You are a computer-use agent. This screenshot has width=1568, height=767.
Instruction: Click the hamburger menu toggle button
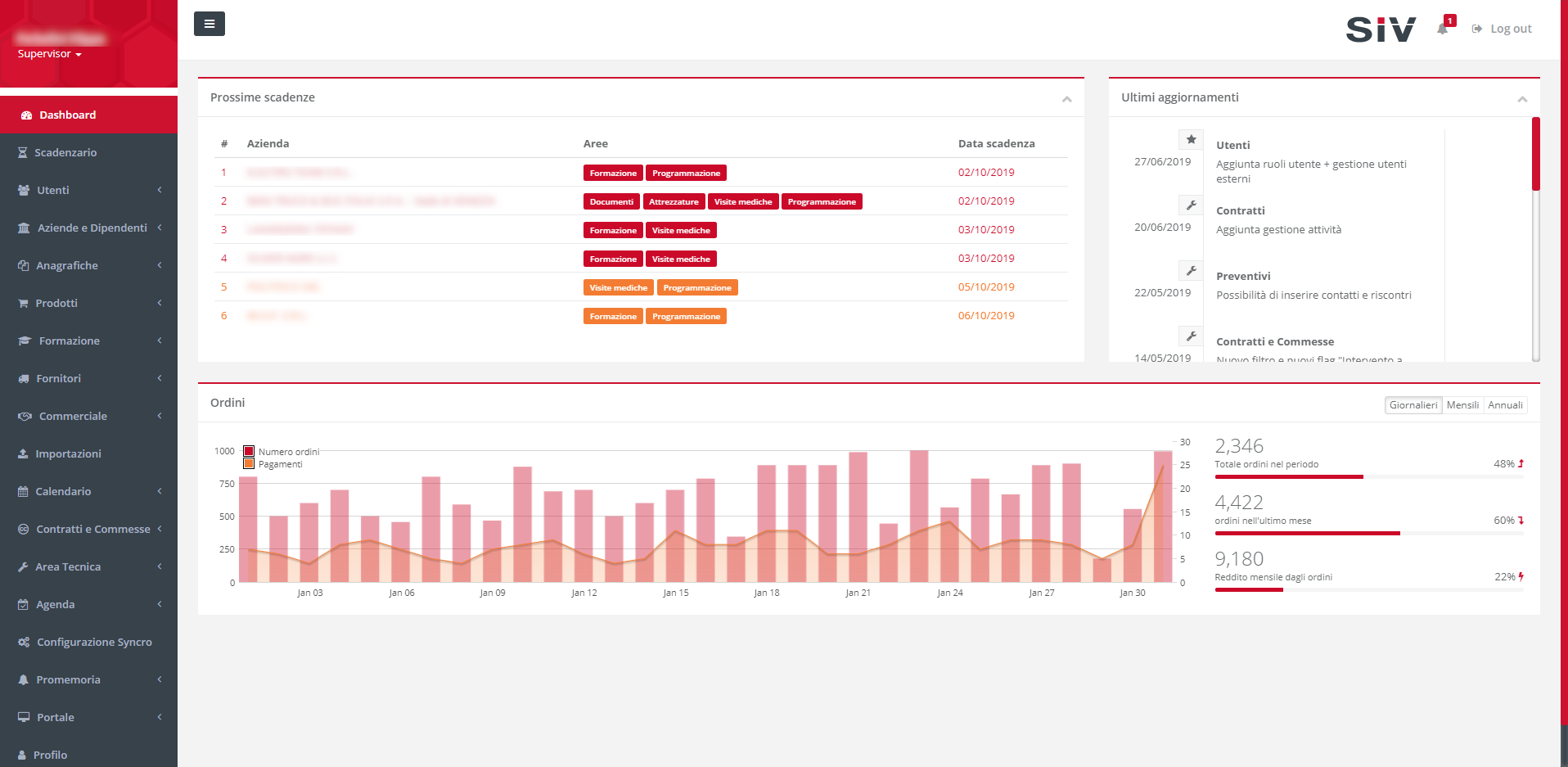(x=209, y=25)
